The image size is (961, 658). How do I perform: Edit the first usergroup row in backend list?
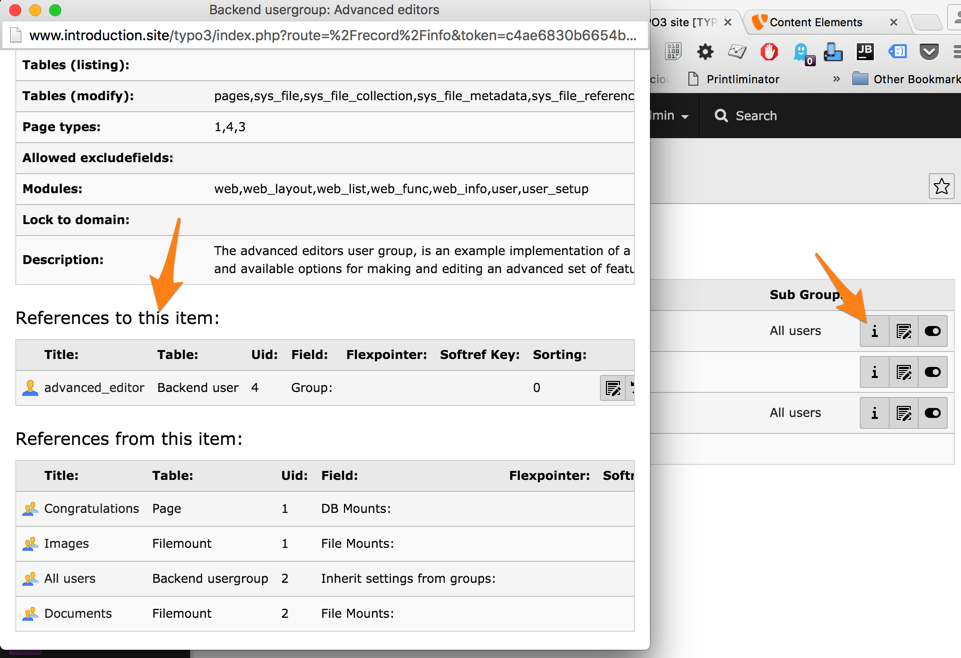tap(903, 331)
